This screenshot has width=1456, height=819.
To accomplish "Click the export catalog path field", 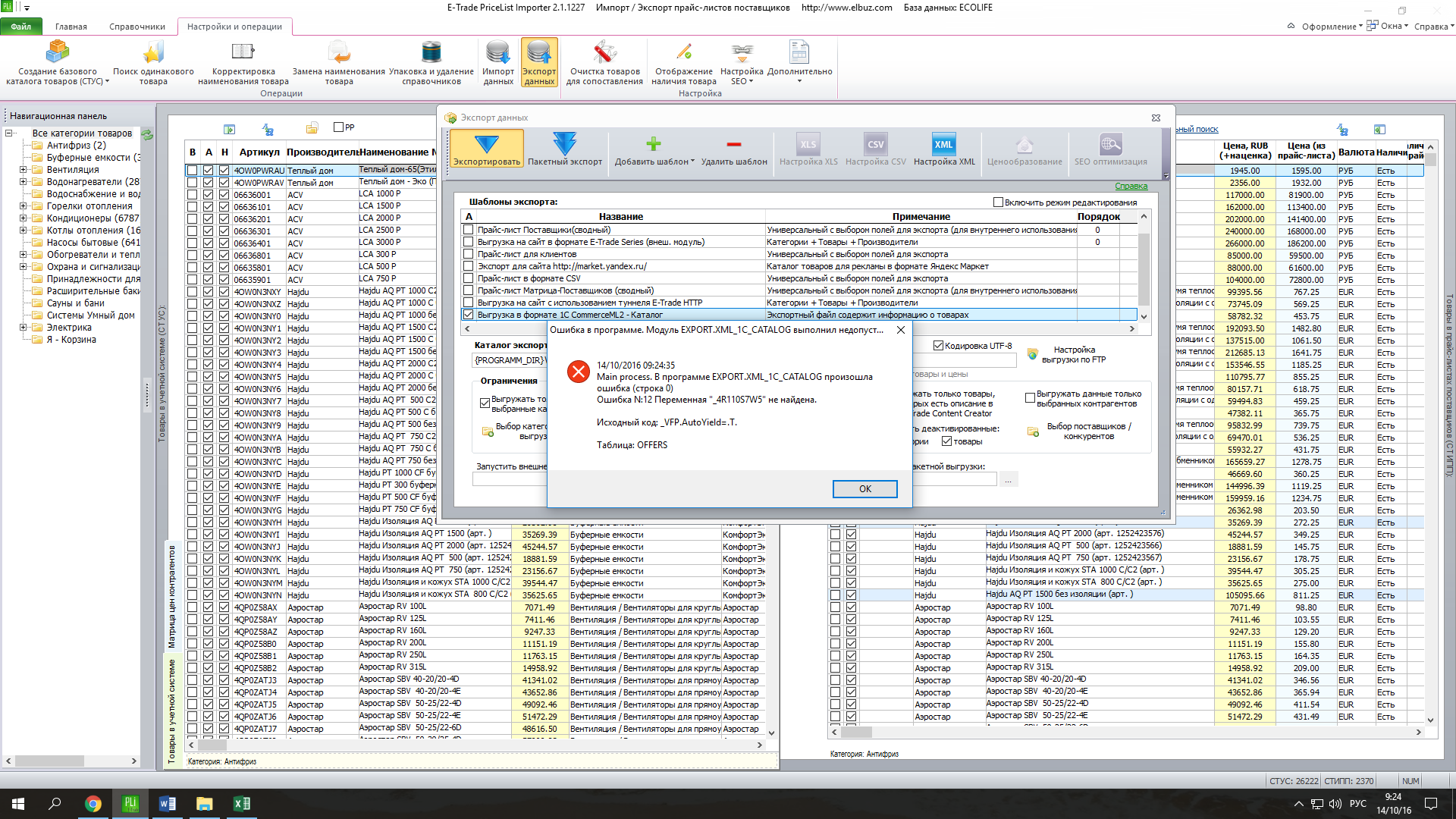I will pyautogui.click(x=510, y=361).
